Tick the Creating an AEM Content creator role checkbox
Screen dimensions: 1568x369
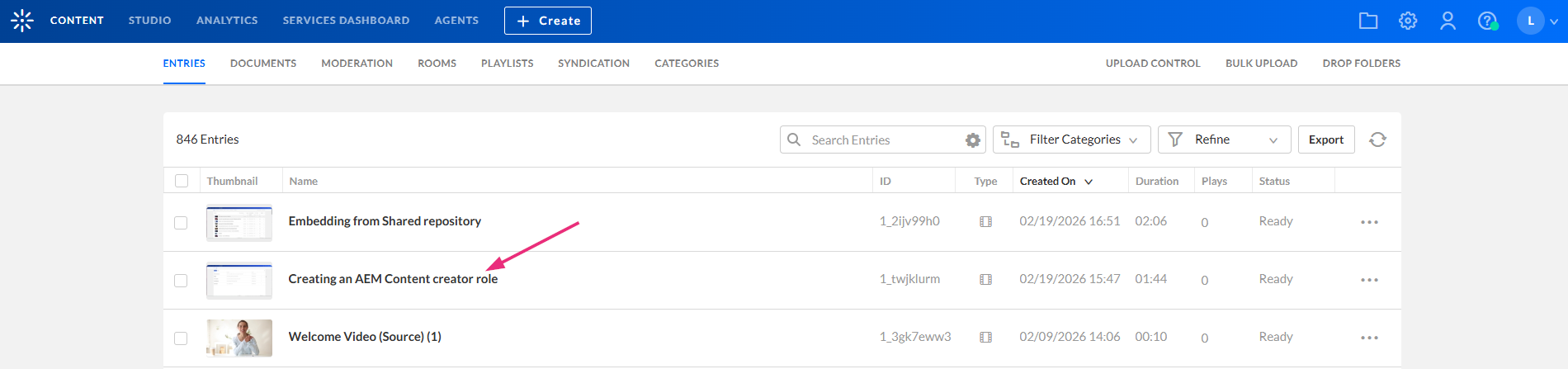181,281
